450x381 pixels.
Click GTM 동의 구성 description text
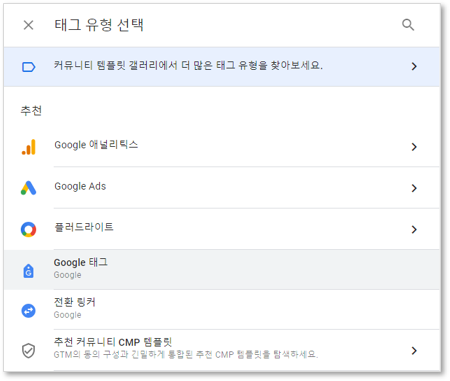(x=186, y=354)
